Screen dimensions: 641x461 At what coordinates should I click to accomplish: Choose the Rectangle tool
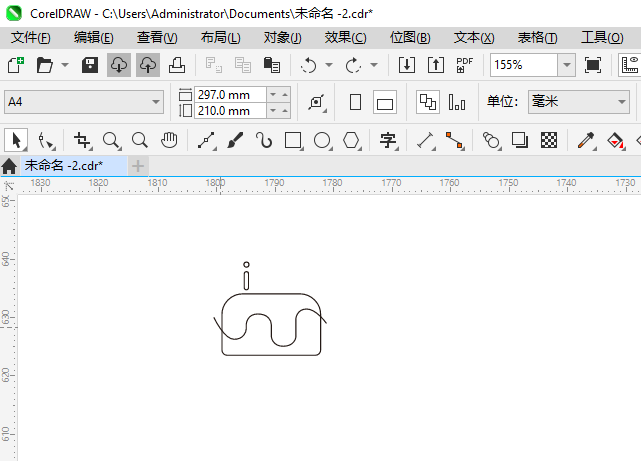pos(293,140)
